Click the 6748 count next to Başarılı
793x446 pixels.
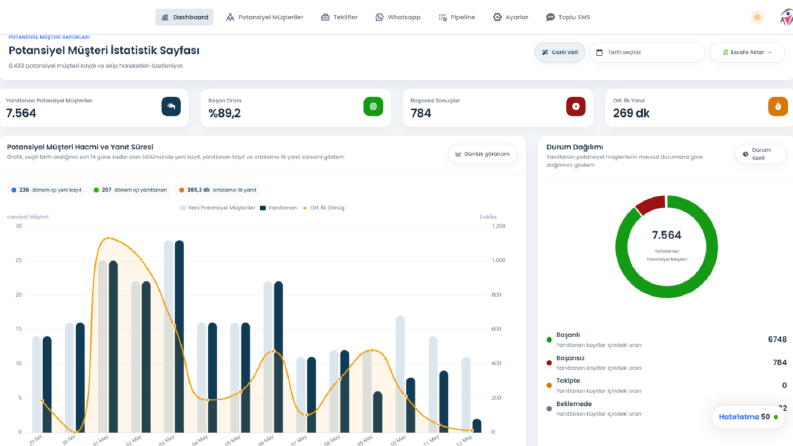(x=777, y=339)
